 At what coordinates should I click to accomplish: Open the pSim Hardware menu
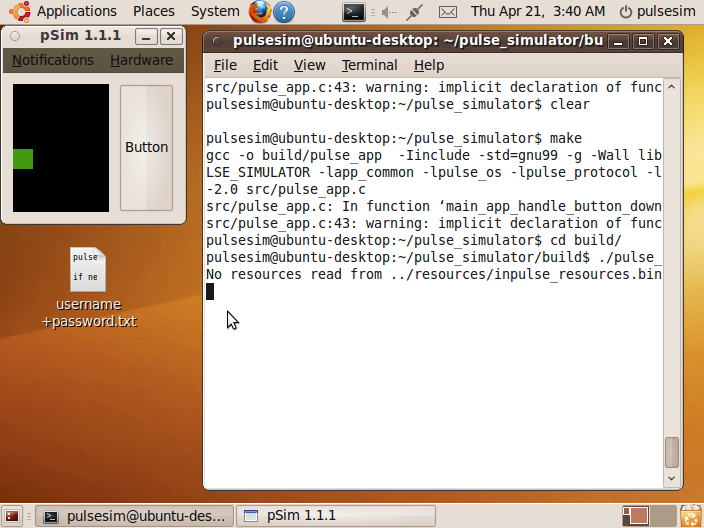pyautogui.click(x=141, y=60)
